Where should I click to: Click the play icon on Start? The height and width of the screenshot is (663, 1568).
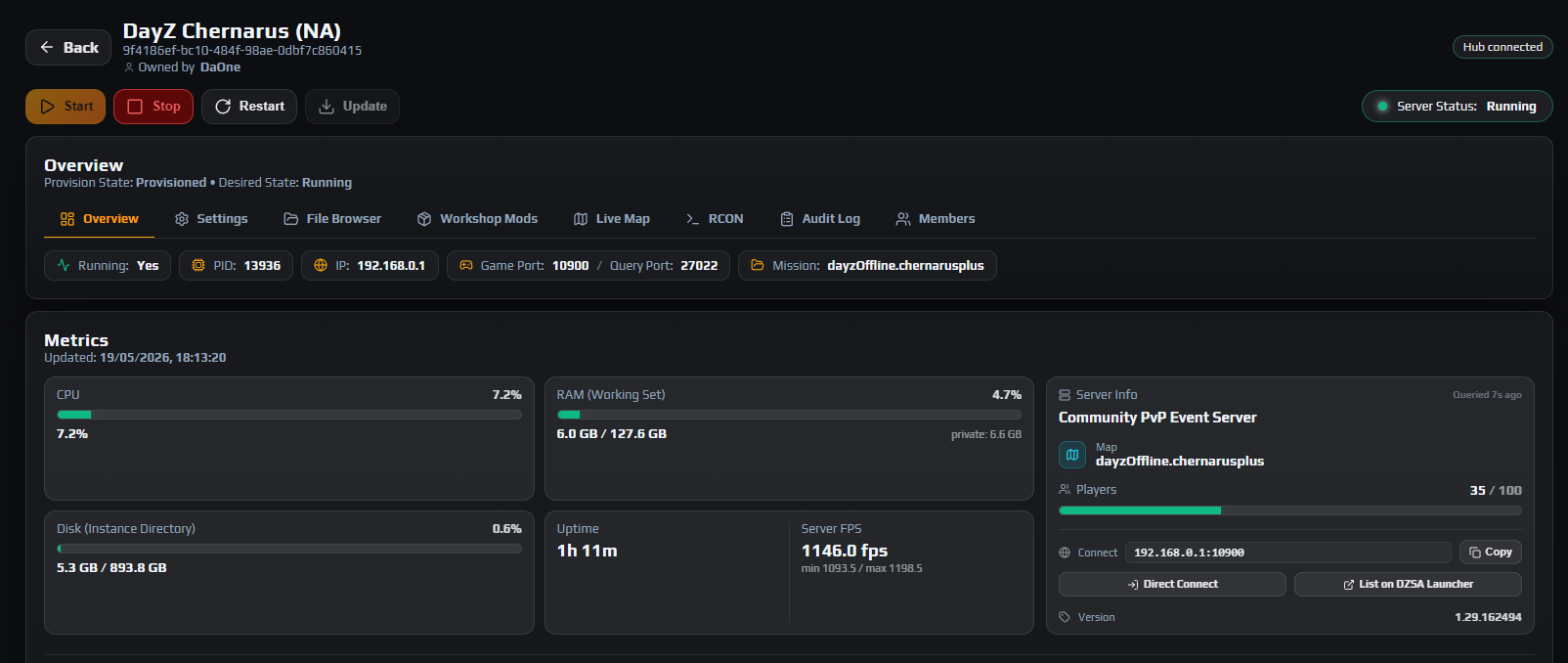pos(47,107)
